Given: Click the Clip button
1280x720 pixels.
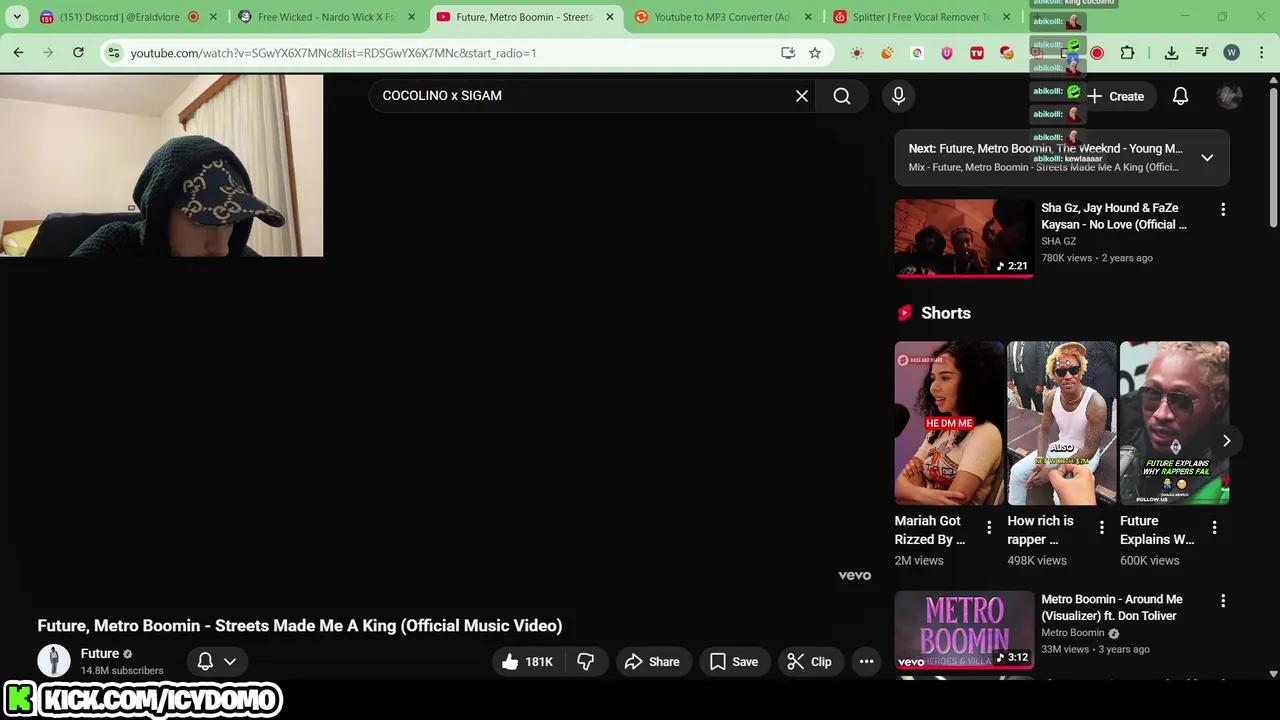Looking at the screenshot, I should 809,662.
